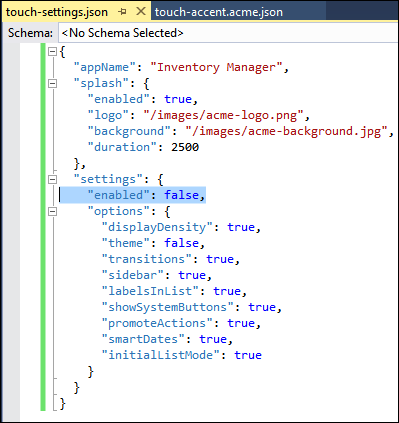The height and width of the screenshot is (423, 399).
Task: Click the highlighted "enabled": false line
Action: 133,195
